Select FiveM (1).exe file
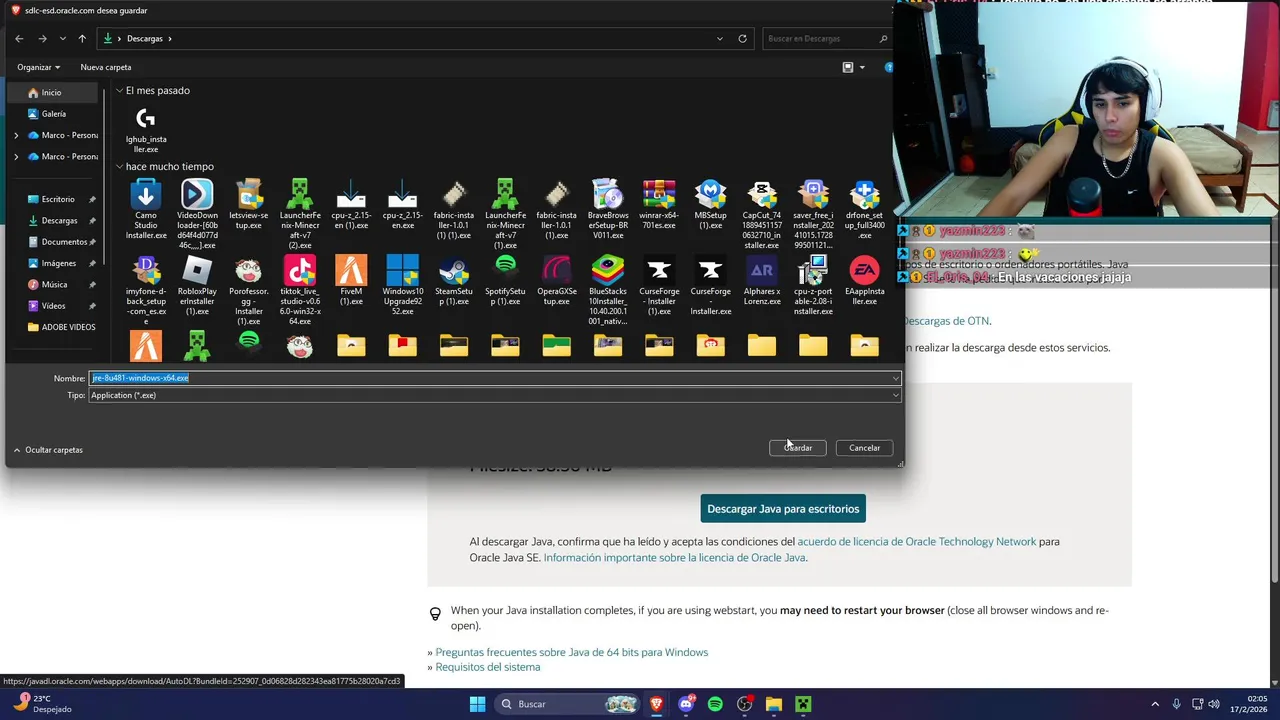 point(351,281)
